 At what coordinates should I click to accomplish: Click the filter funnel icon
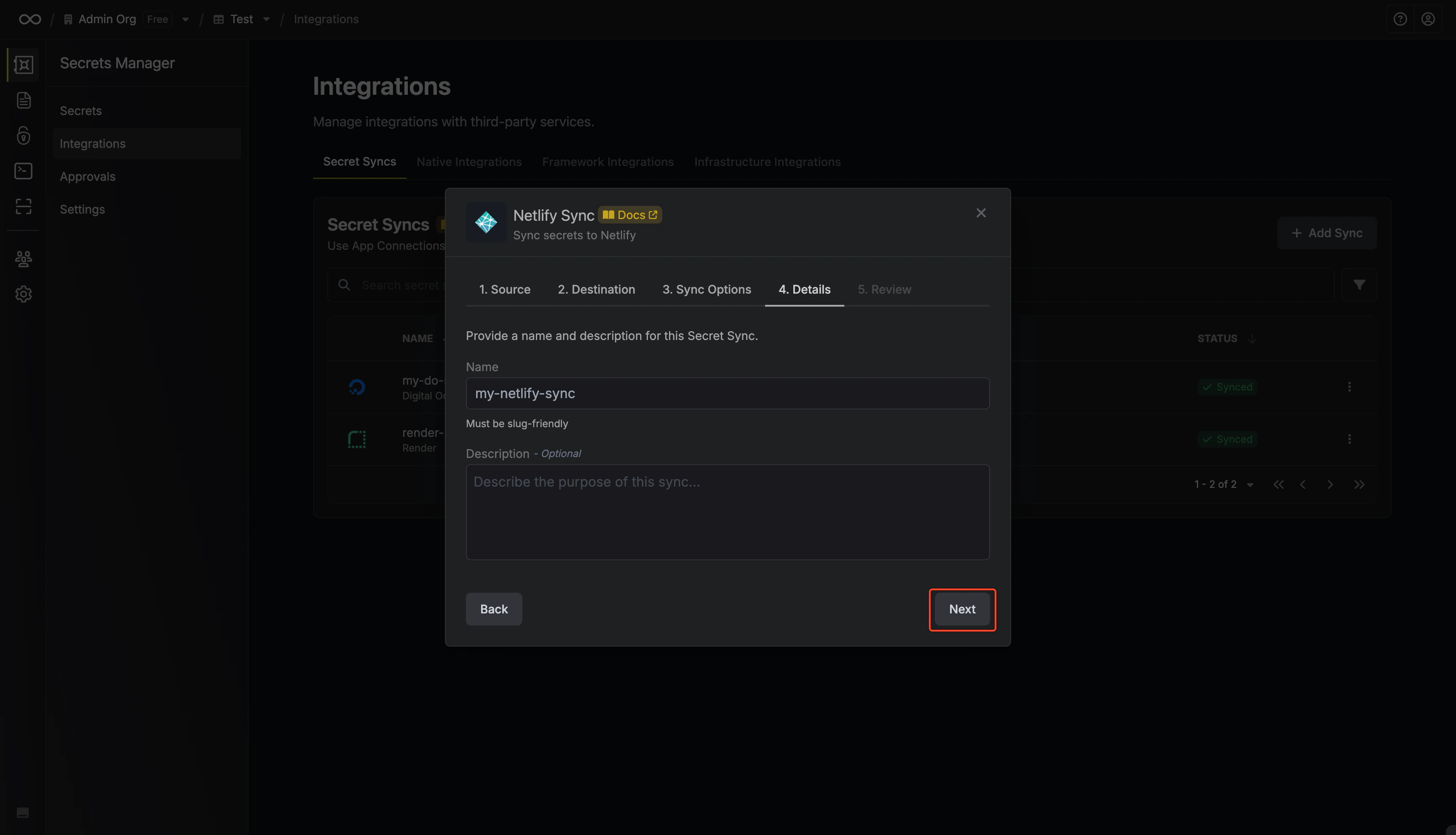point(1359,285)
